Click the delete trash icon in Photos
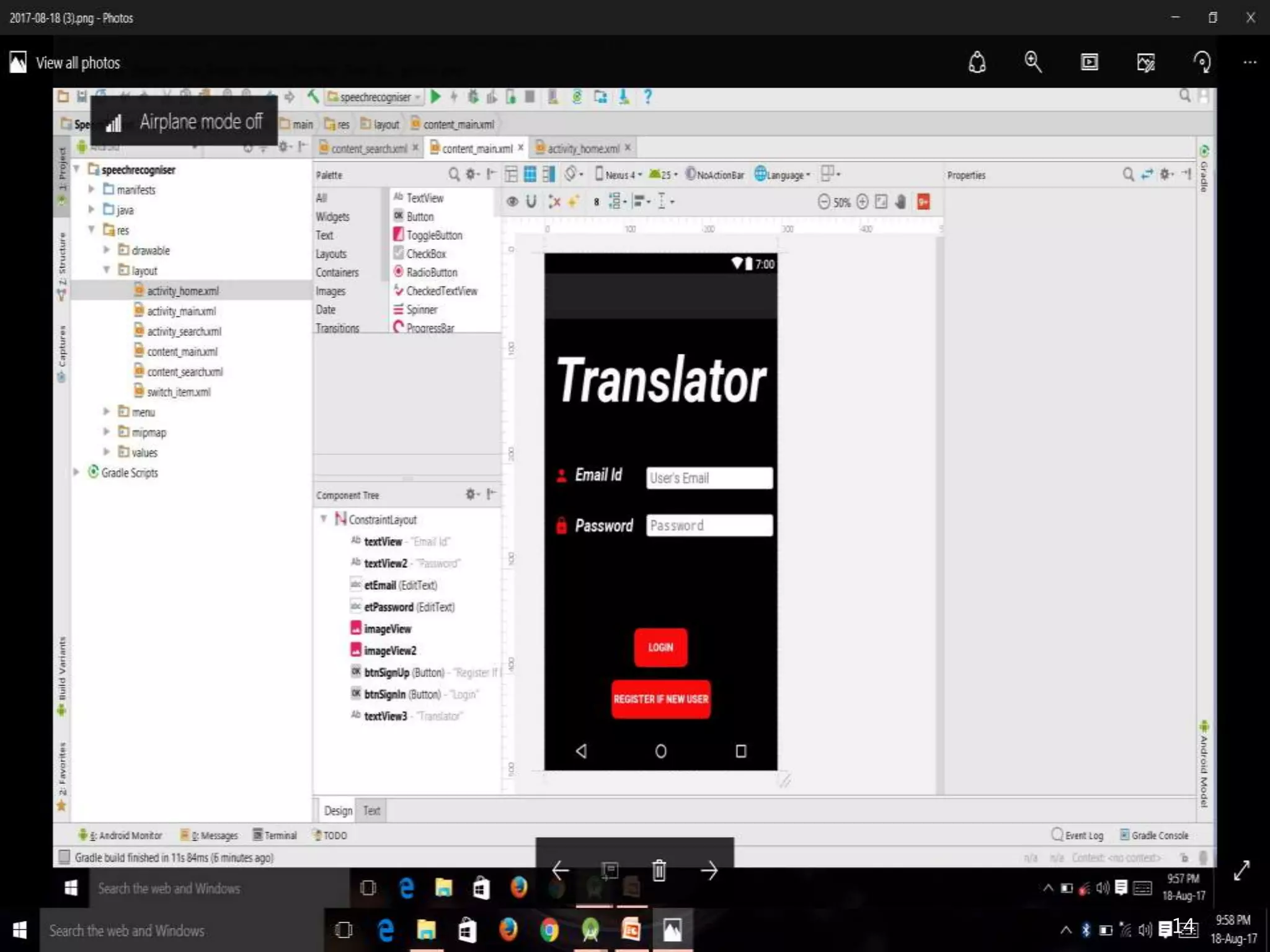 659,871
